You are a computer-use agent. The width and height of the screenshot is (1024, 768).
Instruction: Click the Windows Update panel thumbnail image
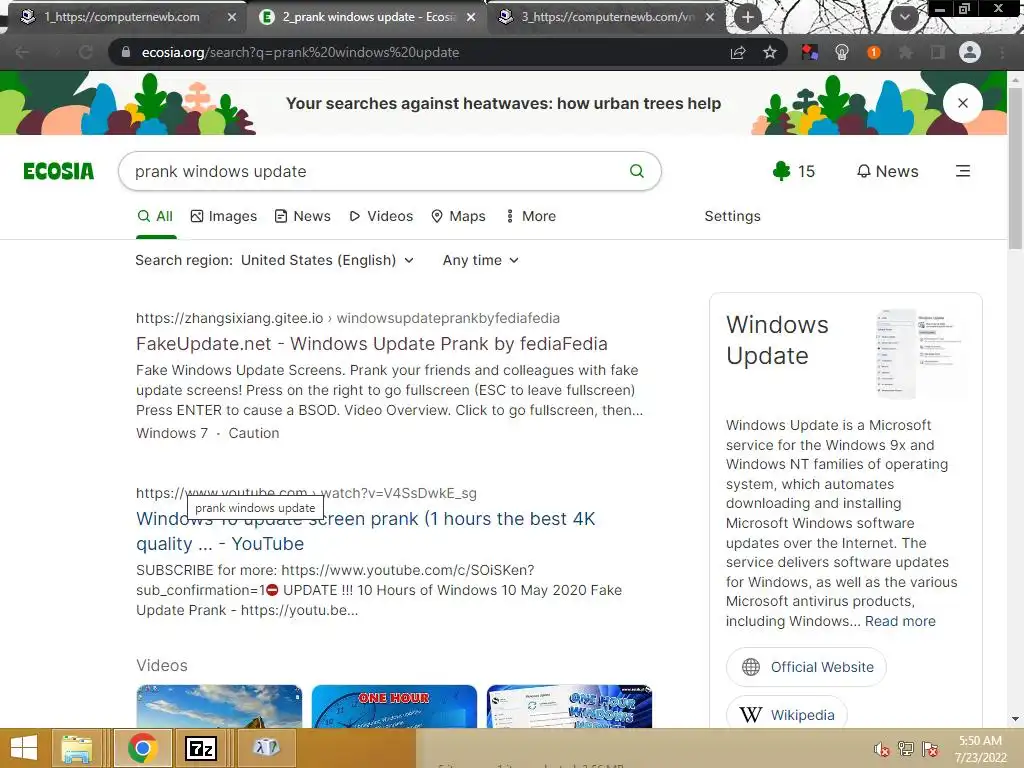(x=922, y=353)
